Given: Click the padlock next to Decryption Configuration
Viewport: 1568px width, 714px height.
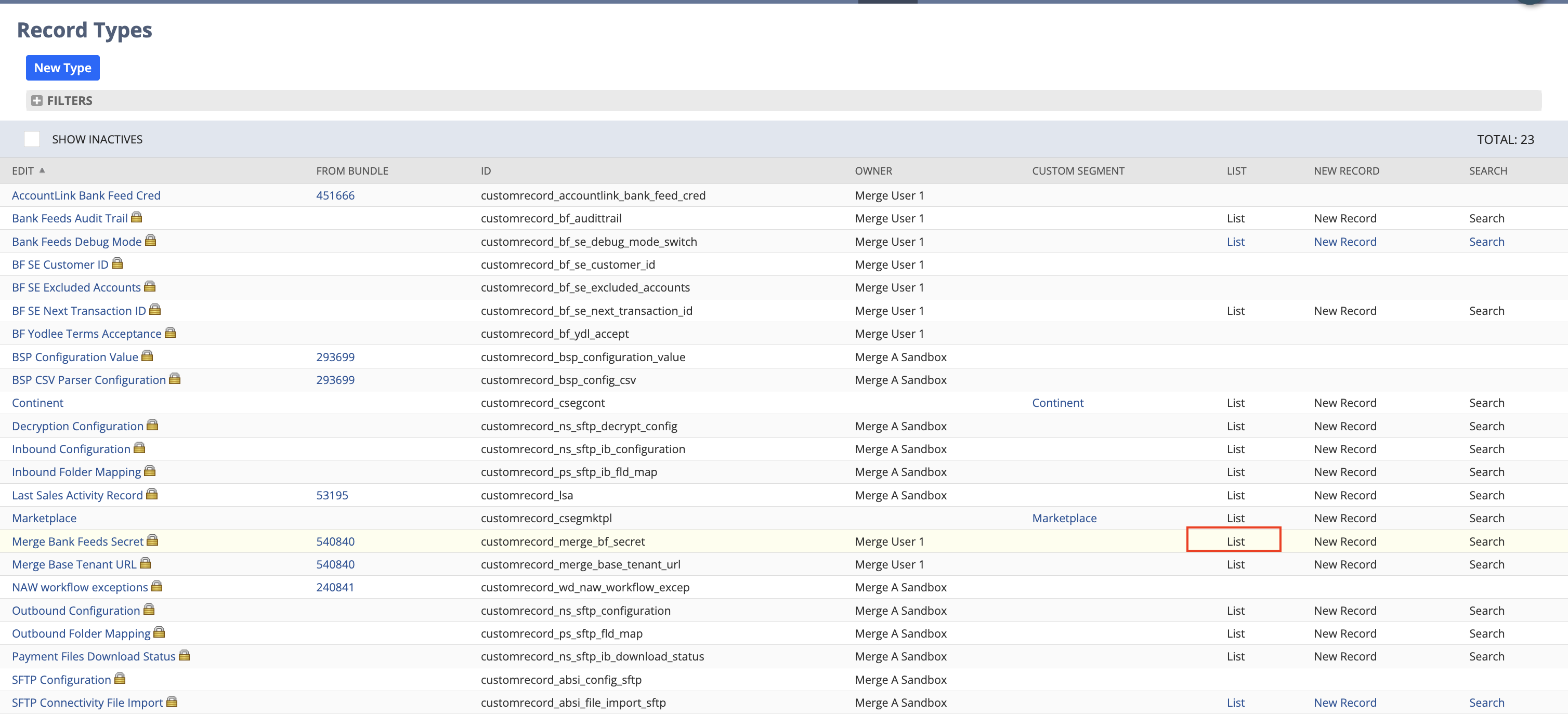Looking at the screenshot, I should [x=152, y=425].
